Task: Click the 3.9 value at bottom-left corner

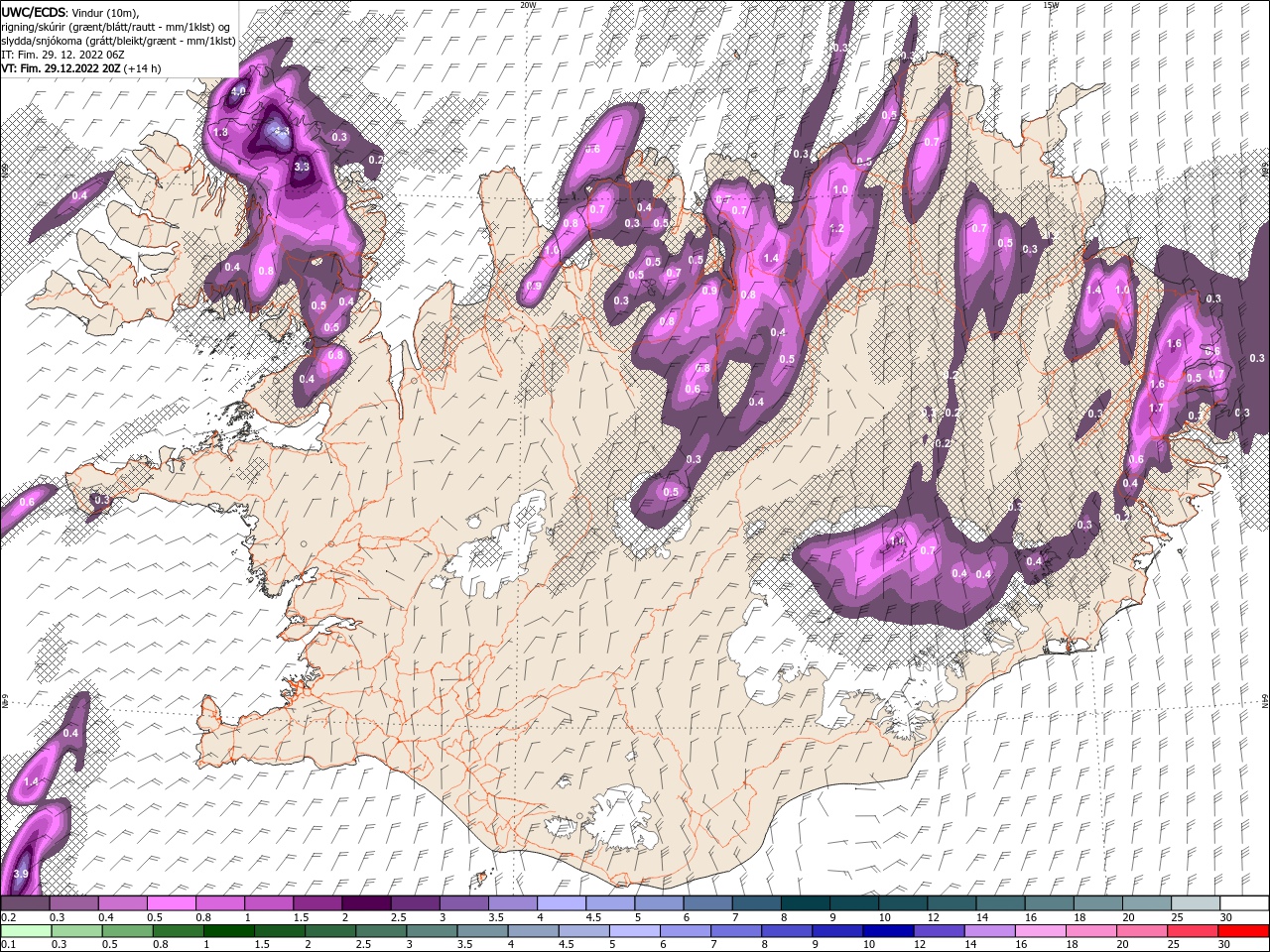Action: [21, 873]
